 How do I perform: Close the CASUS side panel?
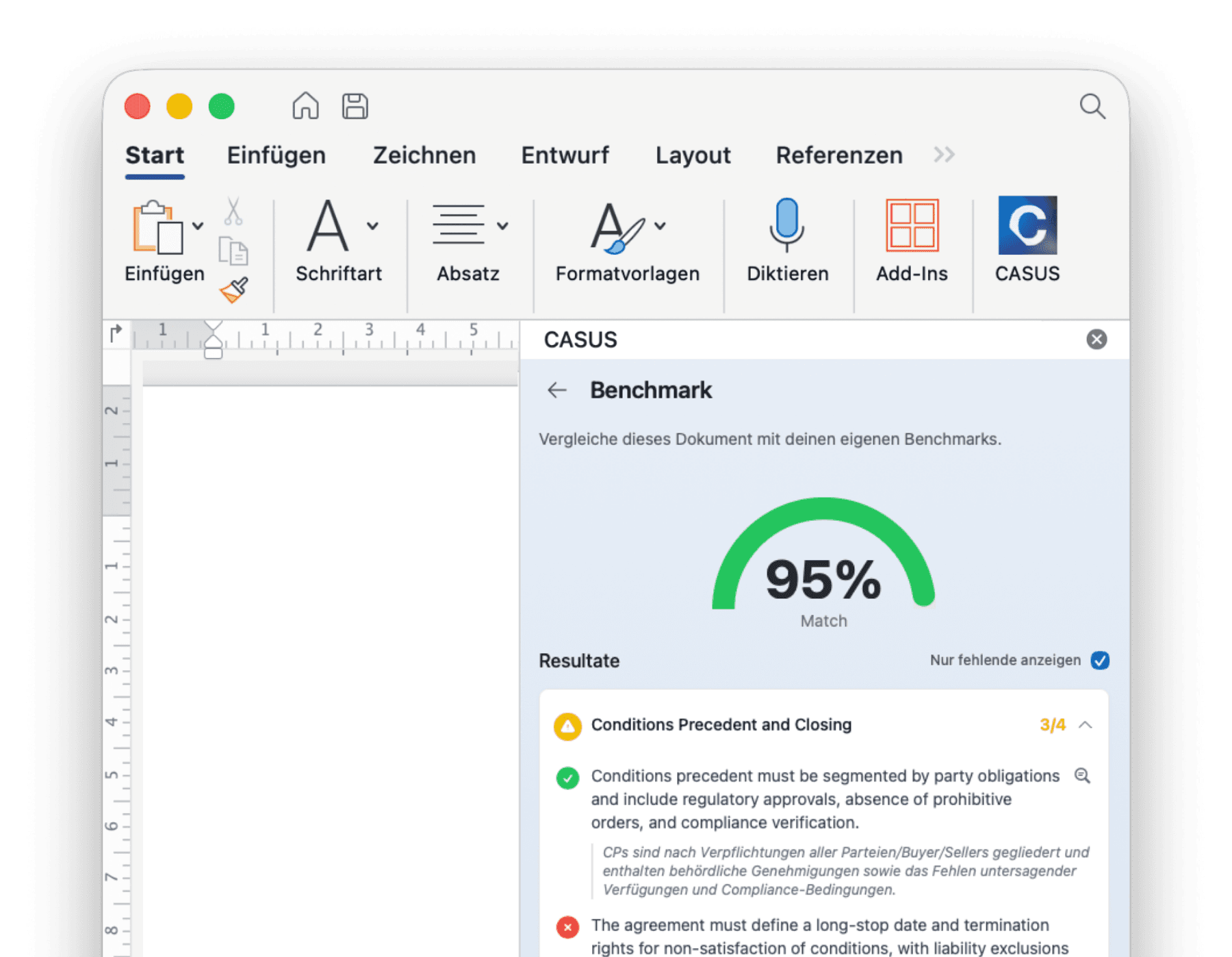[x=1096, y=339]
